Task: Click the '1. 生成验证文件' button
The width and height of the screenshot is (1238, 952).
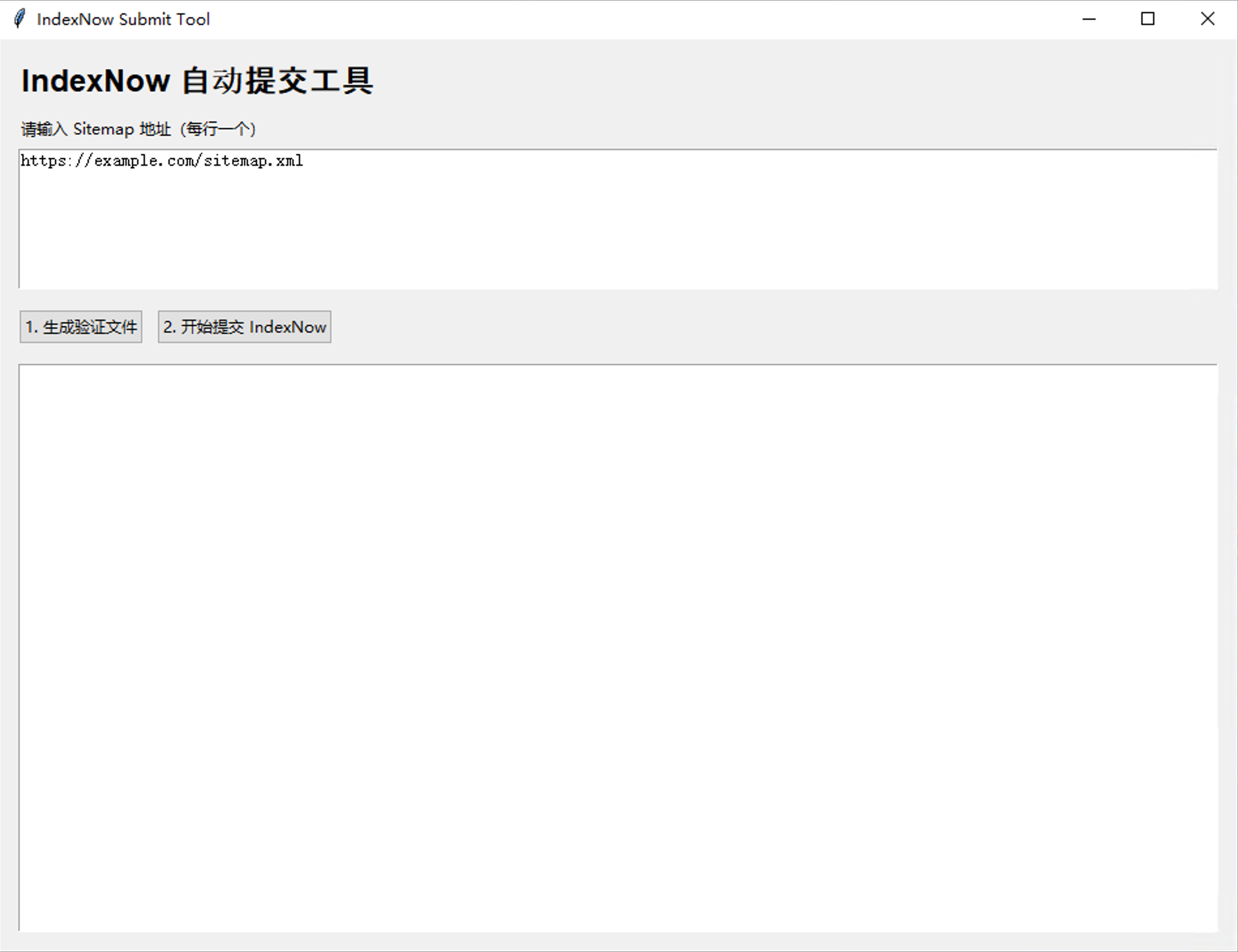Action: [x=81, y=327]
